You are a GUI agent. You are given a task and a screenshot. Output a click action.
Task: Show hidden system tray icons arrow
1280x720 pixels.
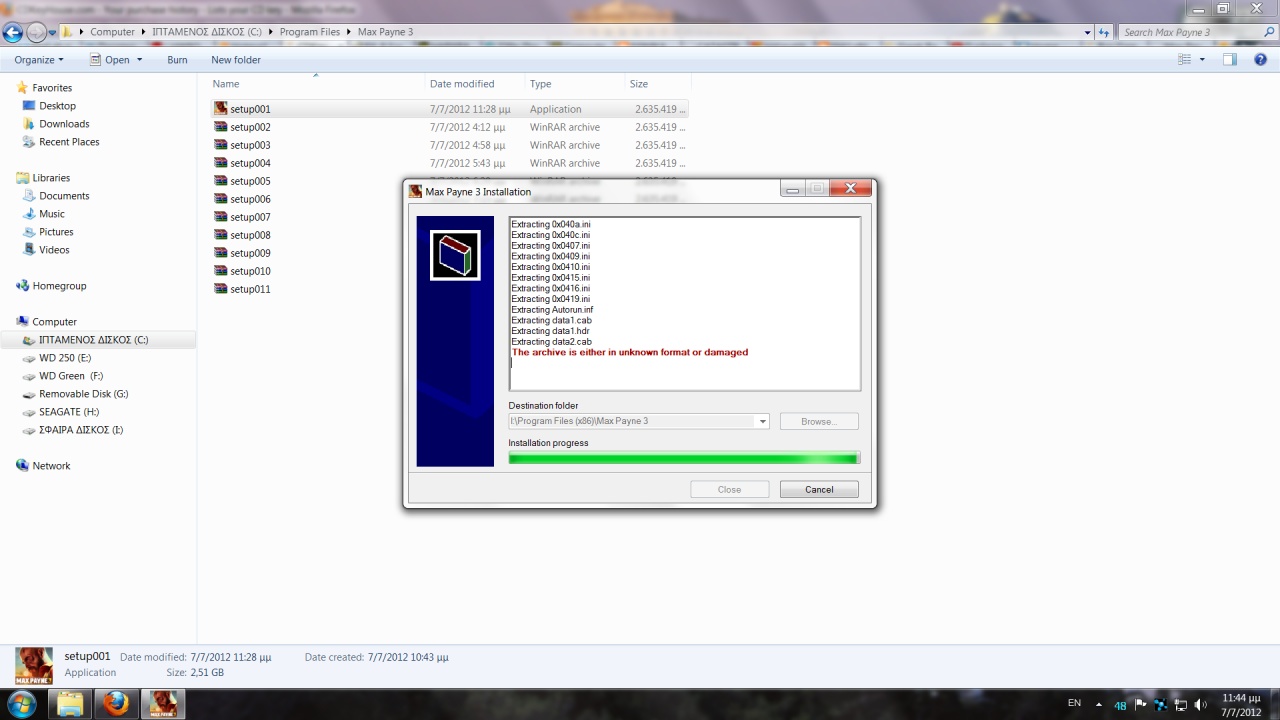coord(1099,704)
